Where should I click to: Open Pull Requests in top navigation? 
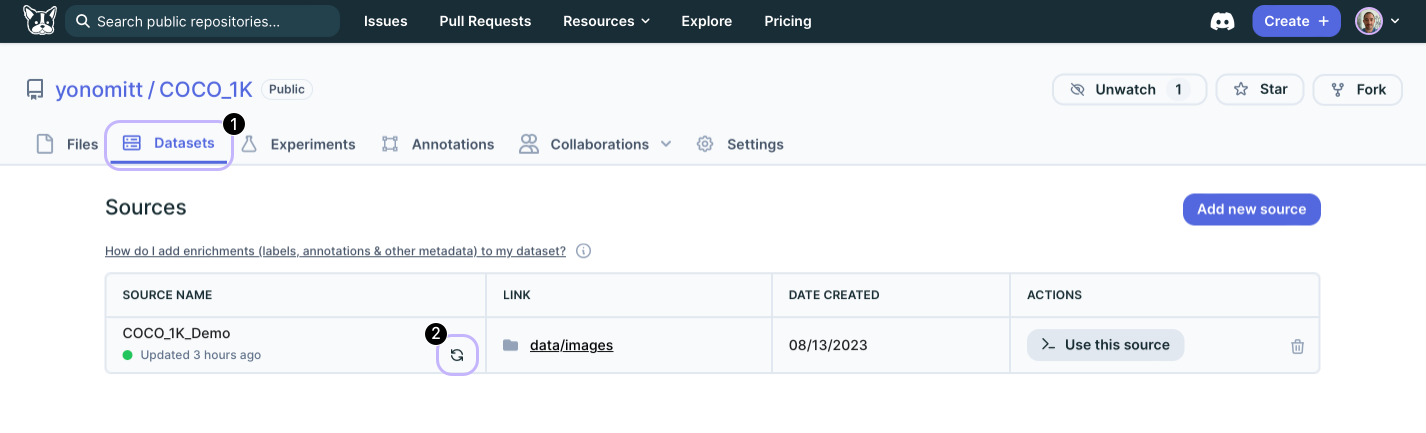[x=485, y=21]
